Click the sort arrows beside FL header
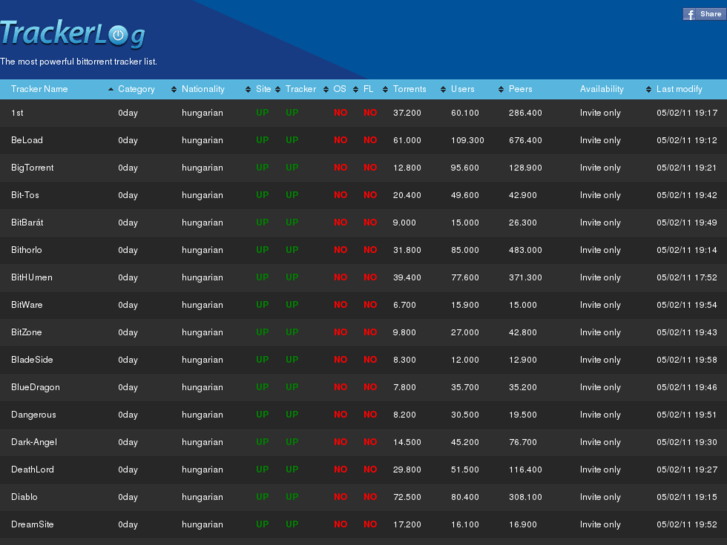 click(x=385, y=89)
